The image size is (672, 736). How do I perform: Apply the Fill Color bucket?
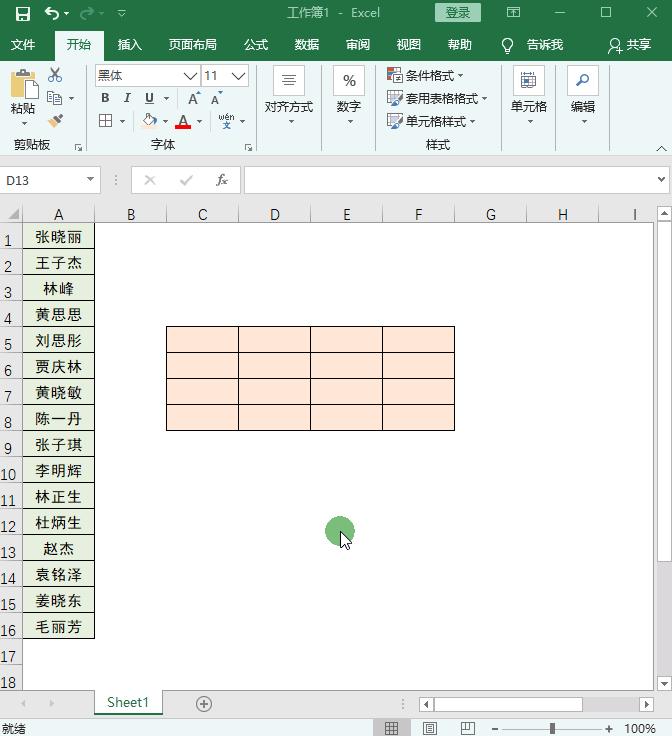(150, 121)
